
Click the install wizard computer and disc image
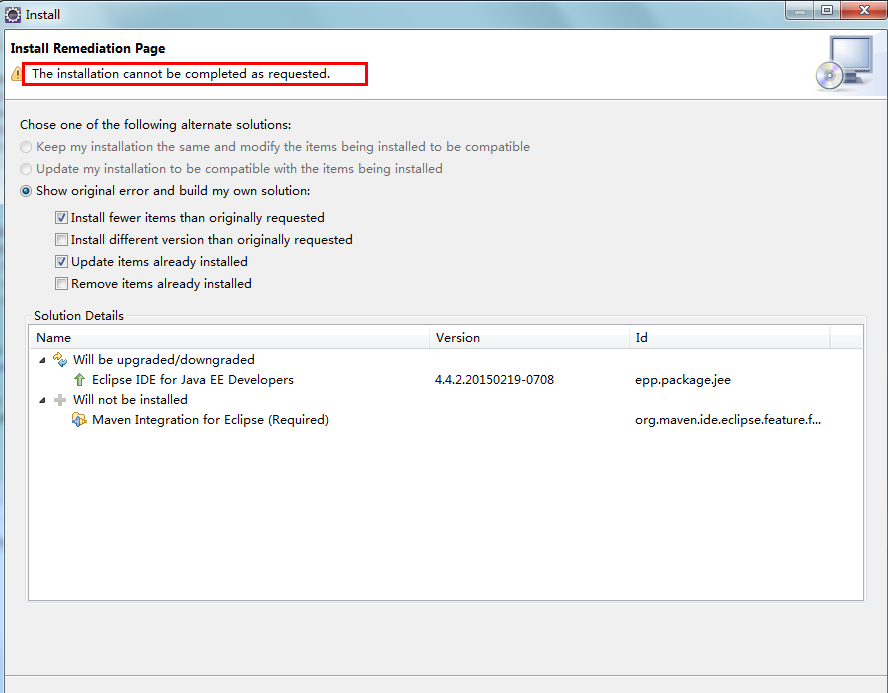pos(845,63)
